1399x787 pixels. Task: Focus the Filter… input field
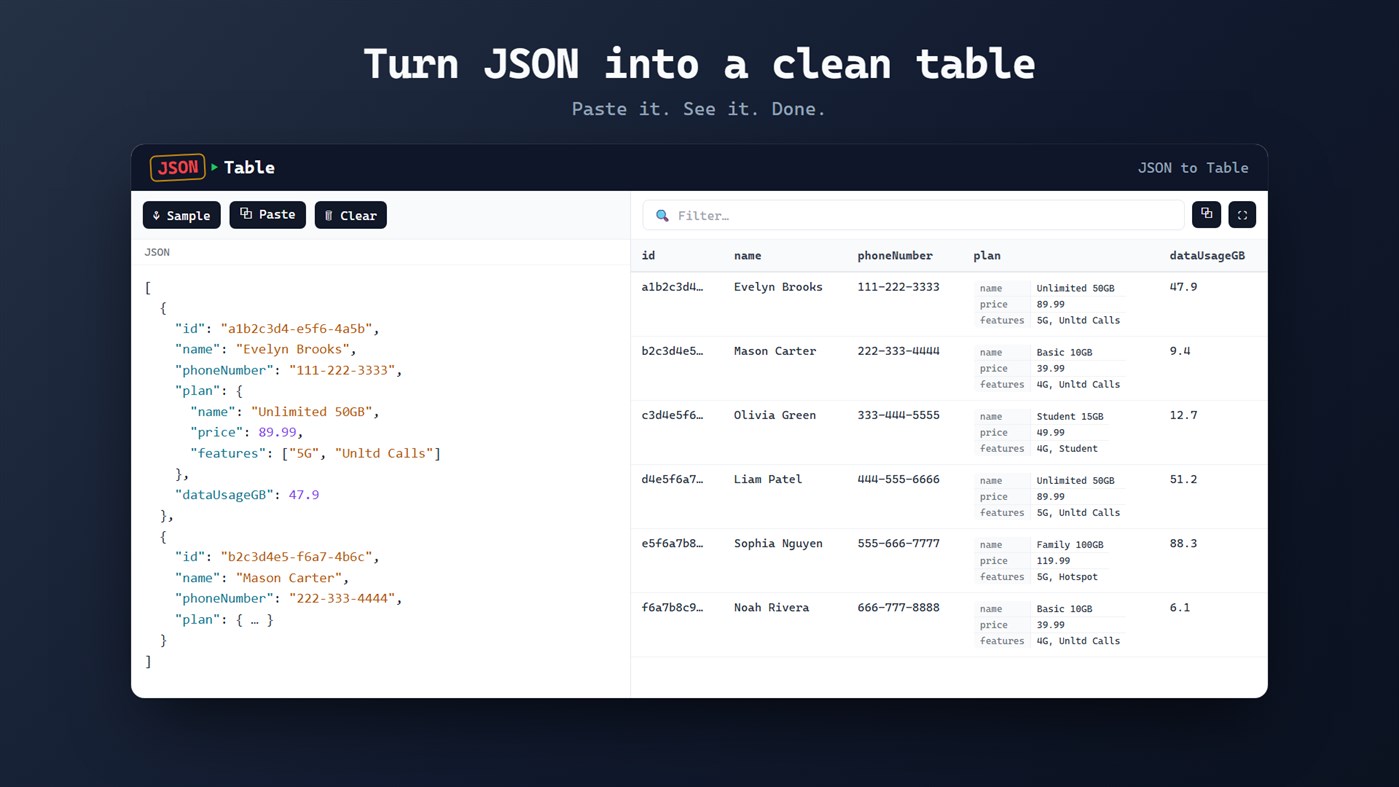coord(914,215)
